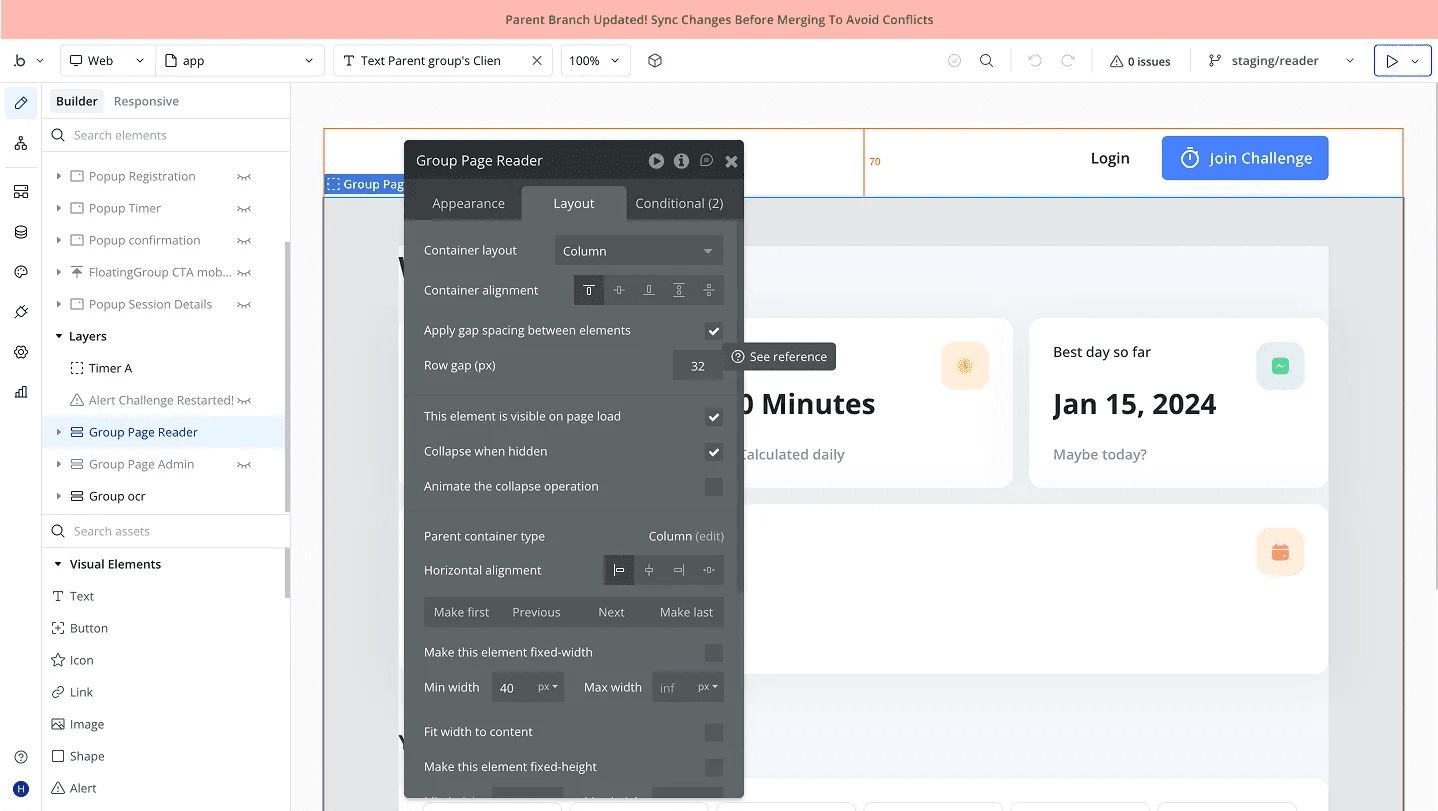This screenshot has width=1438, height=811.
Task: Click the See reference link
Action: 779,357
